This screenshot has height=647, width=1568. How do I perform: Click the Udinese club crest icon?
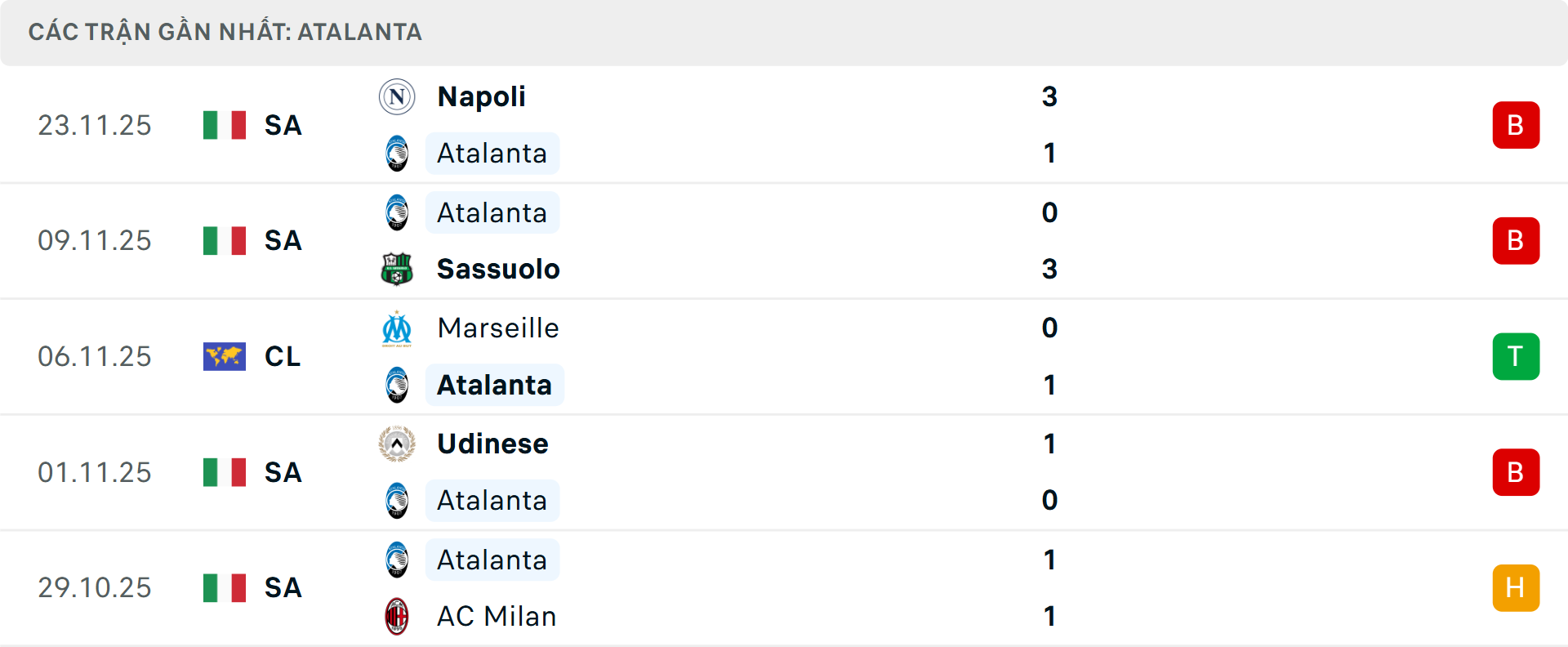pos(397,444)
